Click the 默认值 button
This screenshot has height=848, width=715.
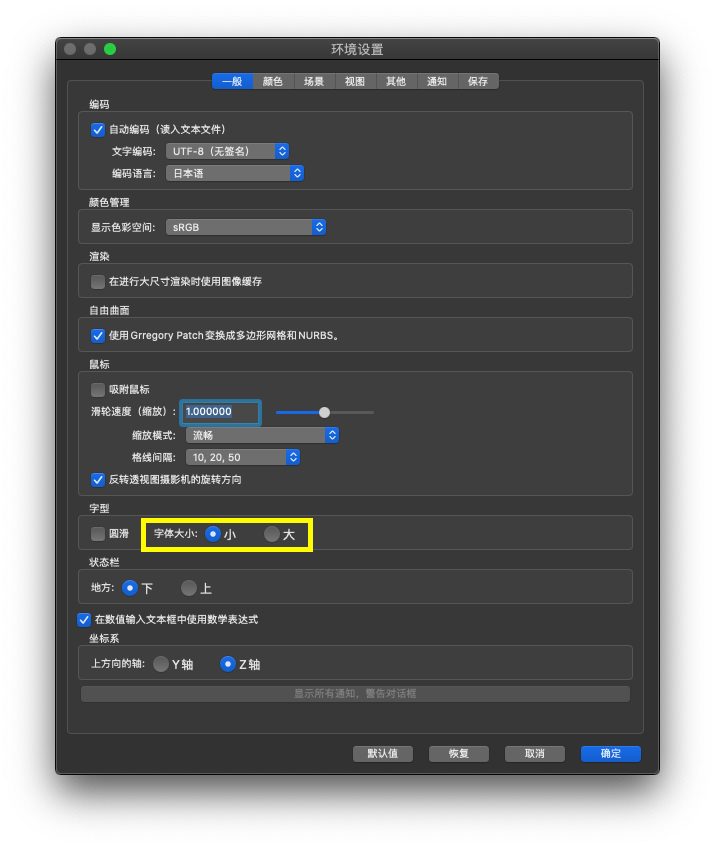(x=383, y=754)
